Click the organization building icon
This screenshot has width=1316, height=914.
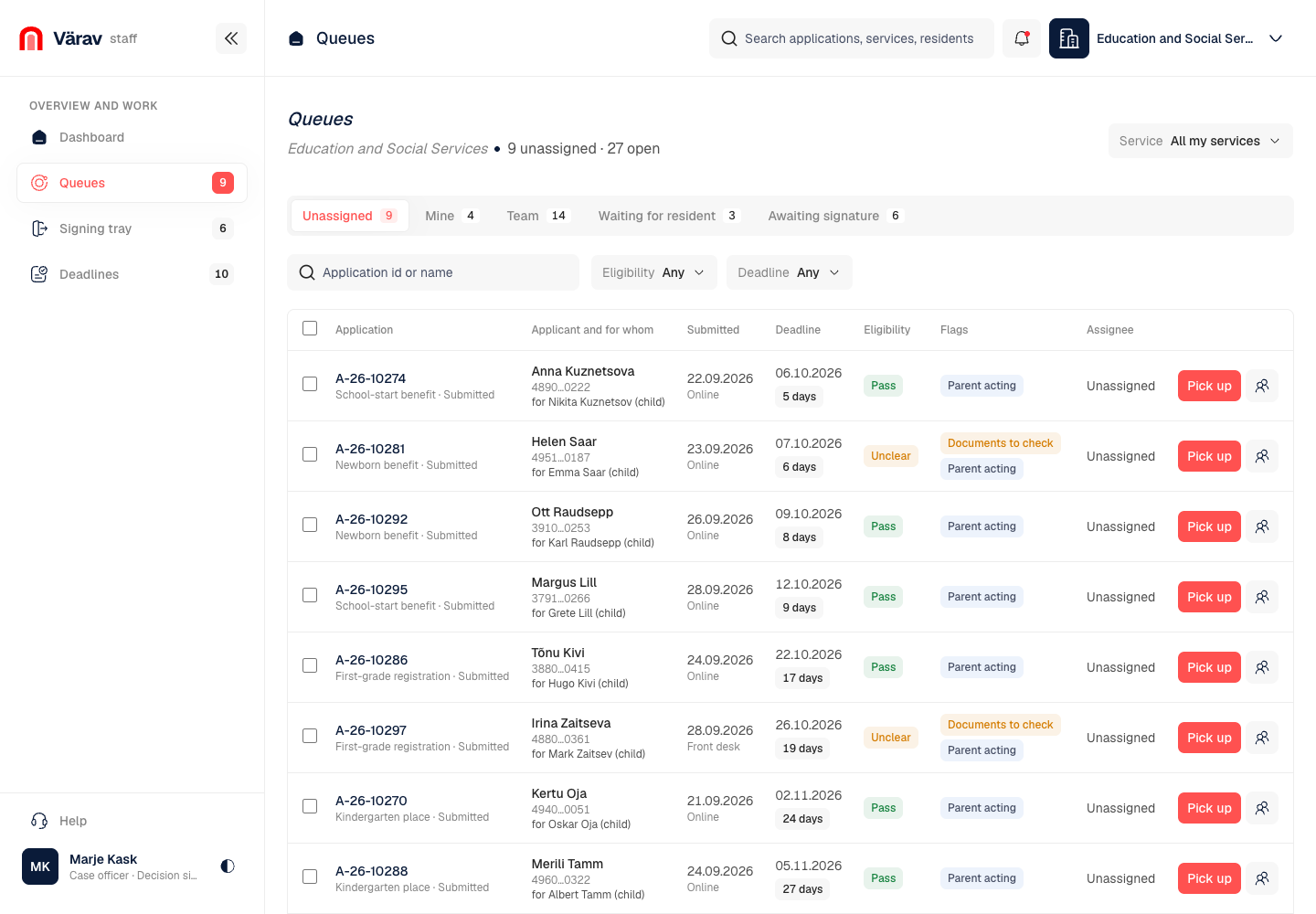click(1069, 38)
